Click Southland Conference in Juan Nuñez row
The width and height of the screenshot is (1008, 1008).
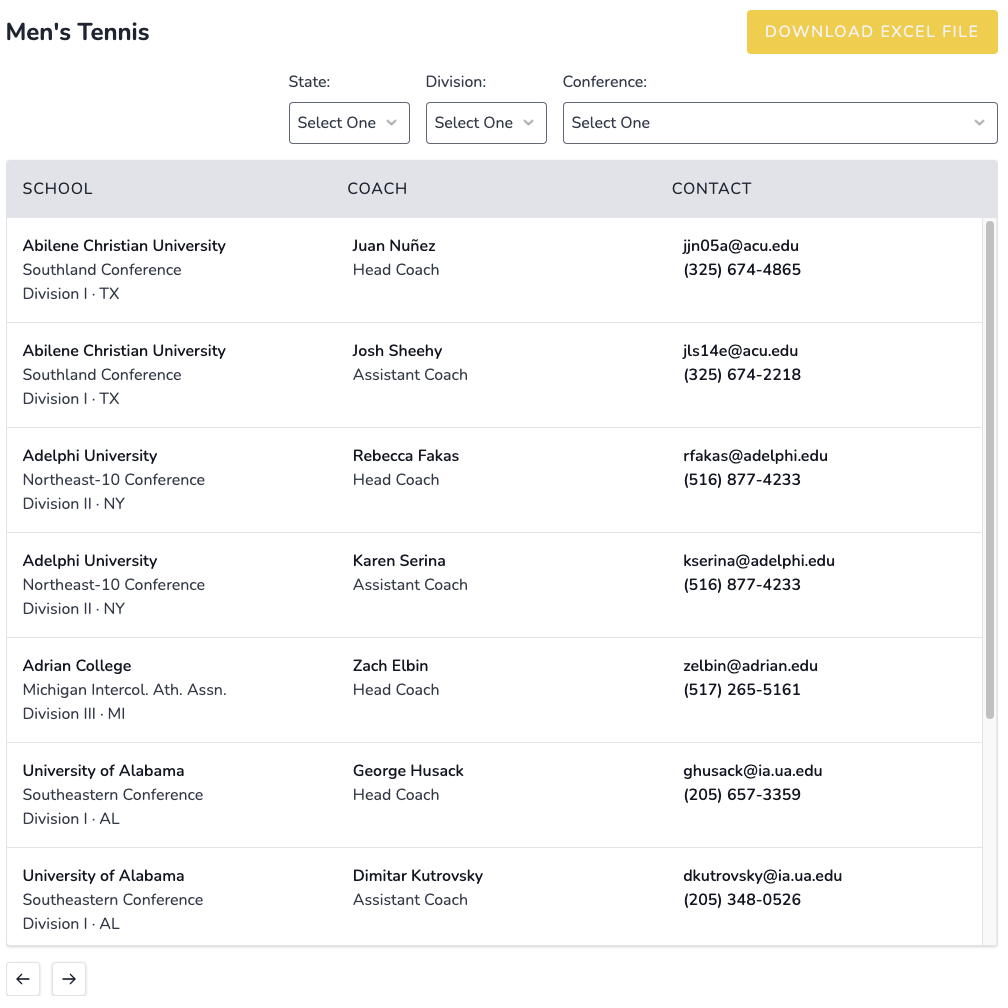(102, 269)
